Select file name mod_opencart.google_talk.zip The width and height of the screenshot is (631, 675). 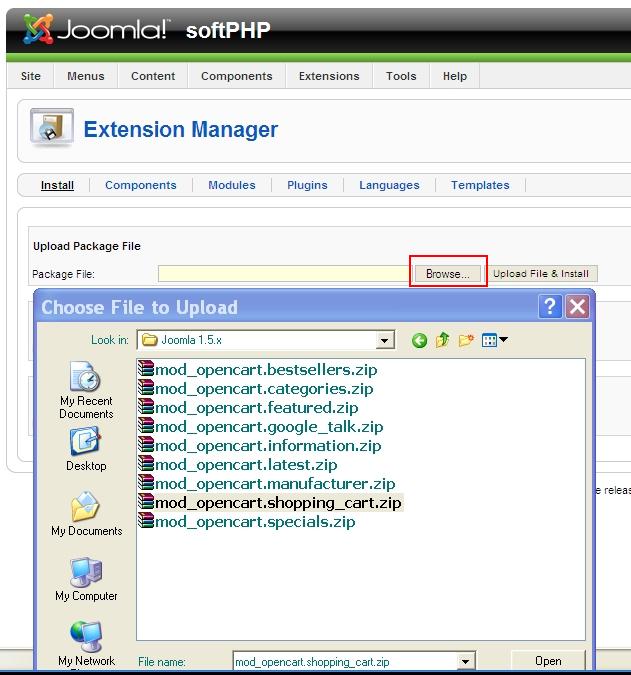point(269,427)
